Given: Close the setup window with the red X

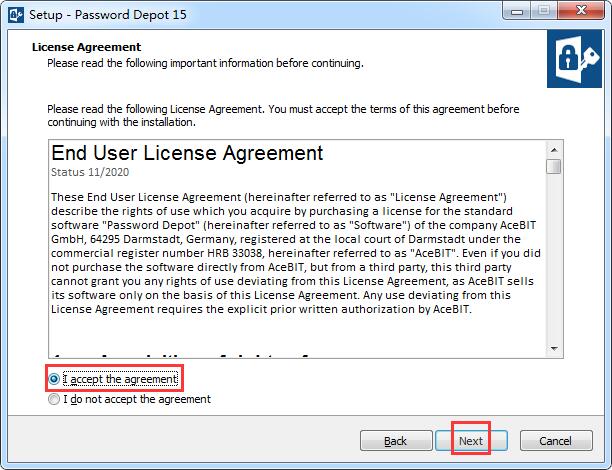Looking at the screenshot, I should pyautogui.click(x=581, y=11).
